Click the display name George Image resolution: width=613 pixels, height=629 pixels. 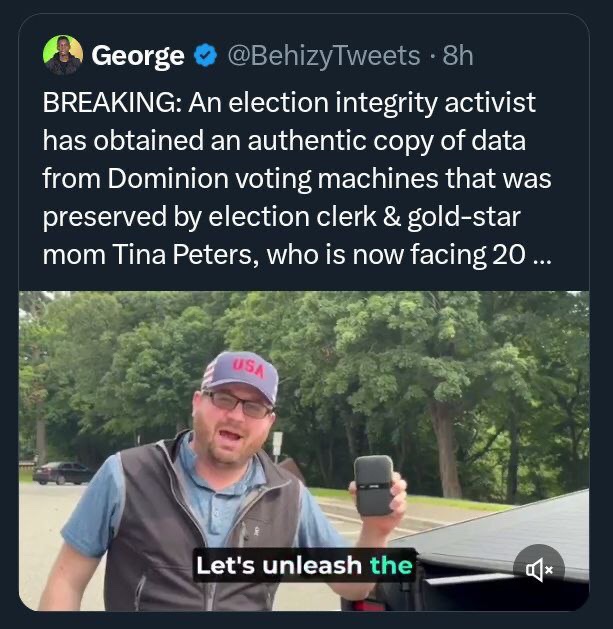click(138, 56)
